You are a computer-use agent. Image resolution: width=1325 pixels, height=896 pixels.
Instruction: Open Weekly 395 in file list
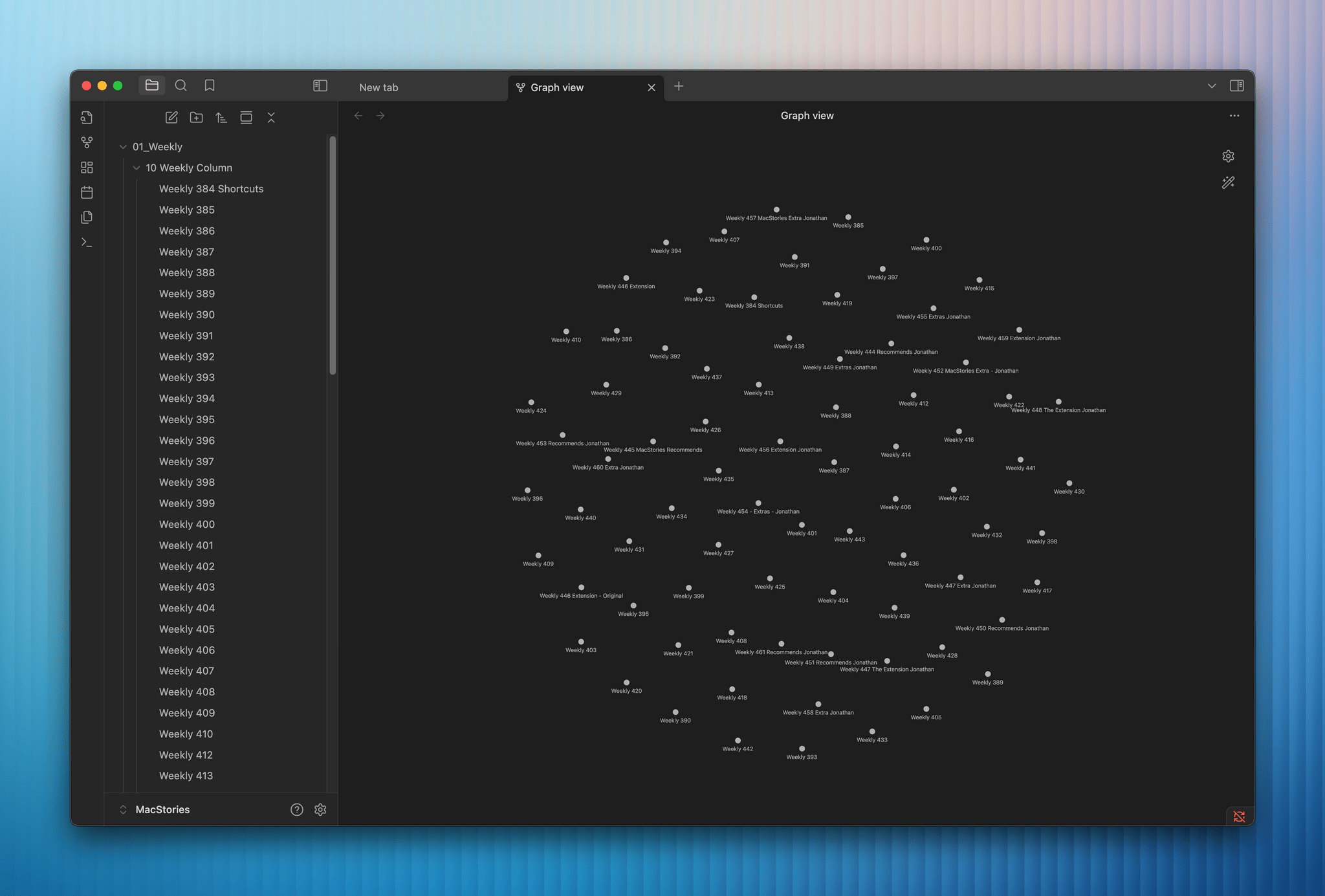click(186, 419)
